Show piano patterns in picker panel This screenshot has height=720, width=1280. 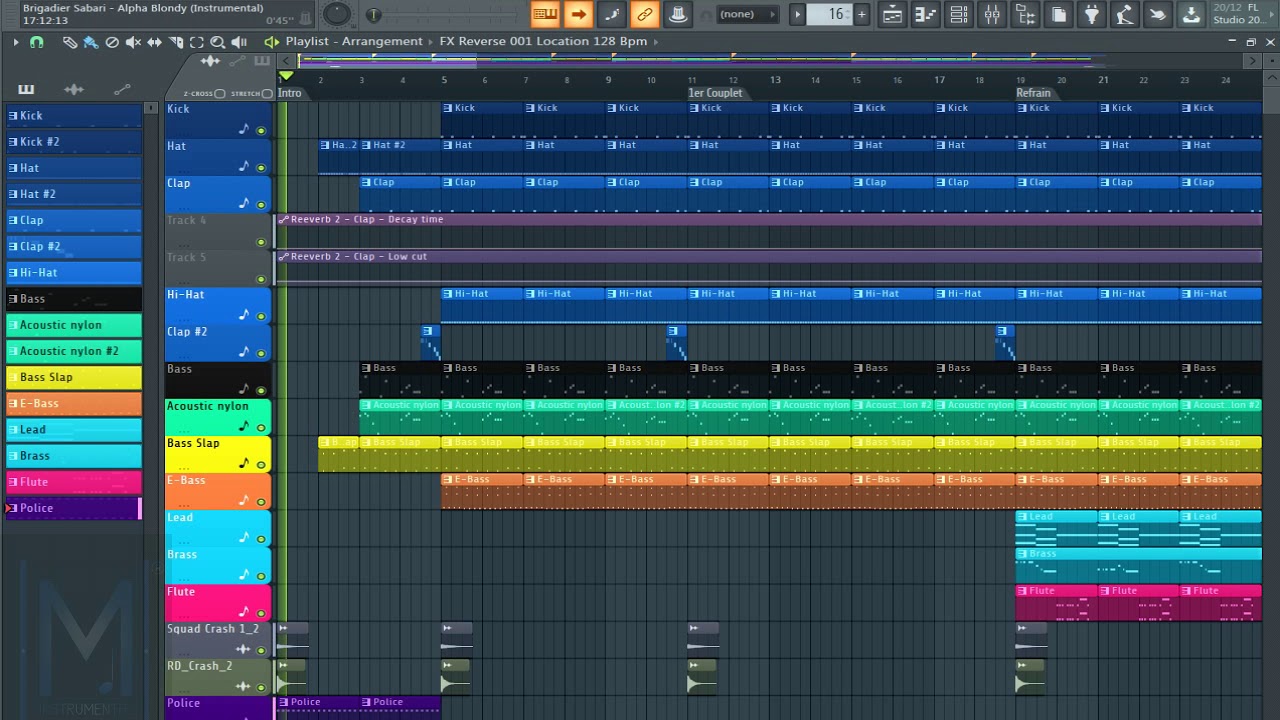tap(26, 90)
